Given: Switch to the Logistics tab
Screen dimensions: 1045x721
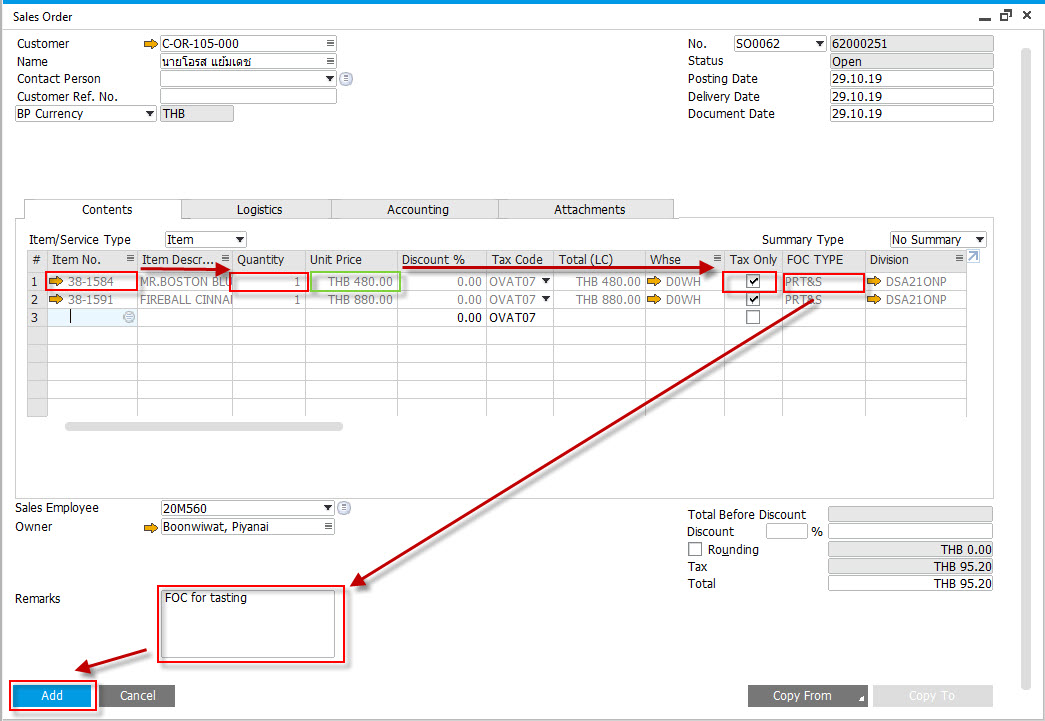Looking at the screenshot, I should 259,209.
